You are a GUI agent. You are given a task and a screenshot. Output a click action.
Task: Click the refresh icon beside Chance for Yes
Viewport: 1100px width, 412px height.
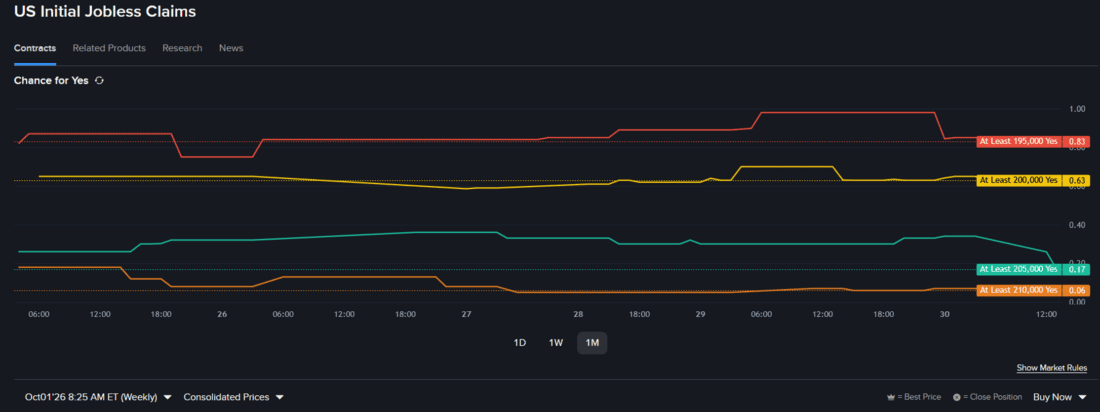[100, 81]
